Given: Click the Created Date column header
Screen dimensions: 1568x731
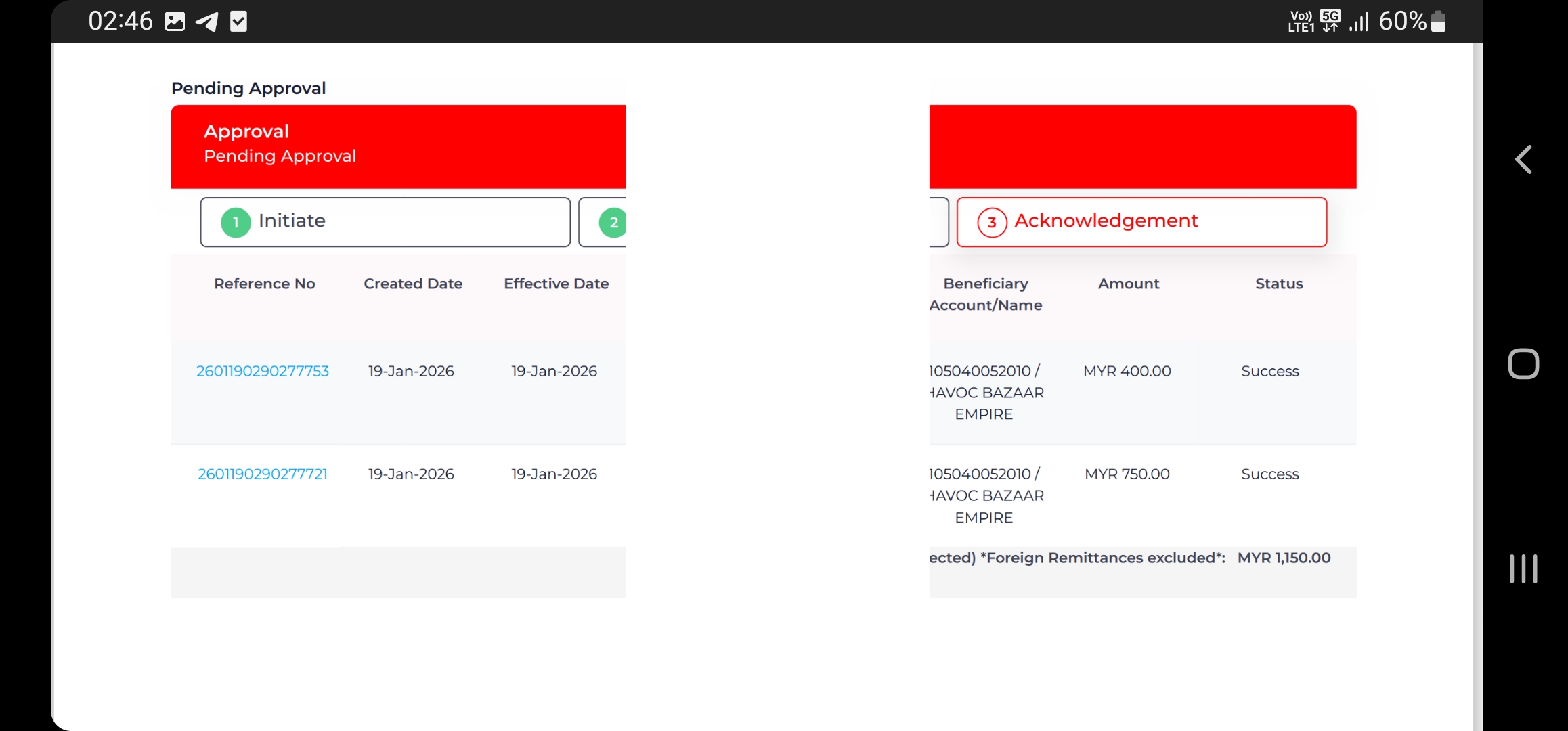Looking at the screenshot, I should [x=413, y=284].
